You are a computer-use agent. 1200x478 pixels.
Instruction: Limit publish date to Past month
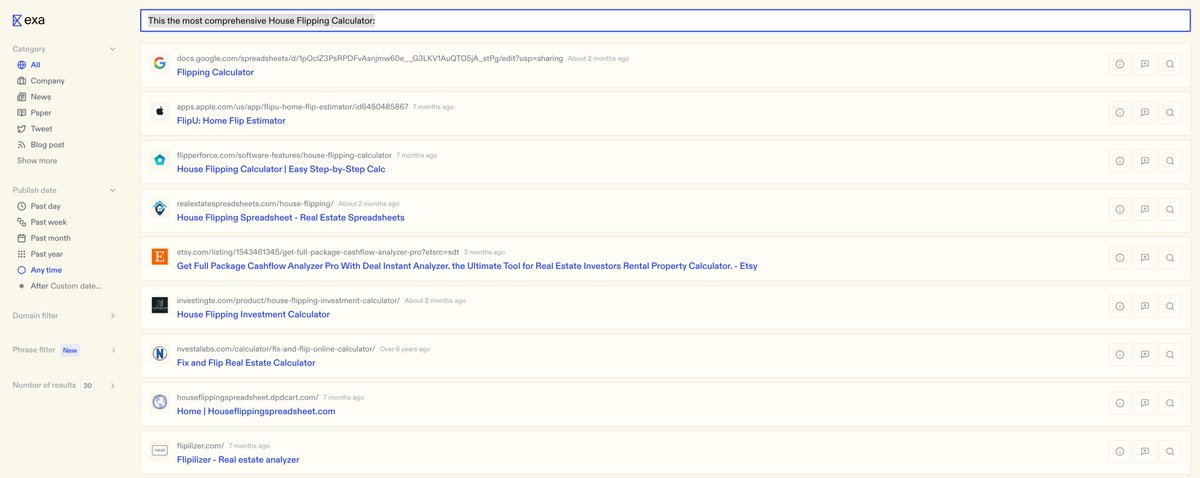(x=44, y=238)
